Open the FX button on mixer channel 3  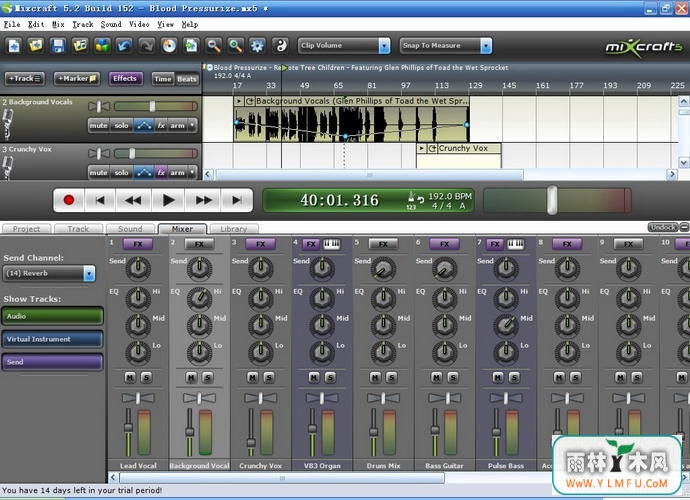coord(261,244)
